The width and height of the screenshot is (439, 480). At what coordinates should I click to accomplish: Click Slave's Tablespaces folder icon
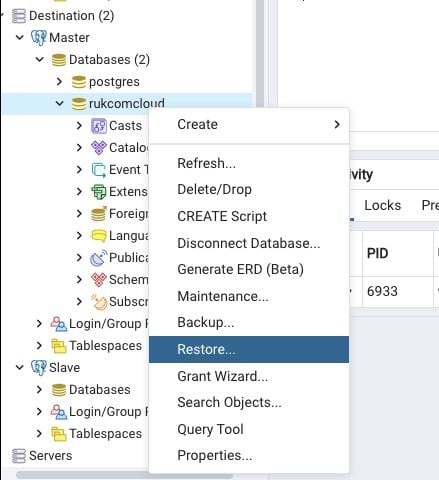coord(59,434)
